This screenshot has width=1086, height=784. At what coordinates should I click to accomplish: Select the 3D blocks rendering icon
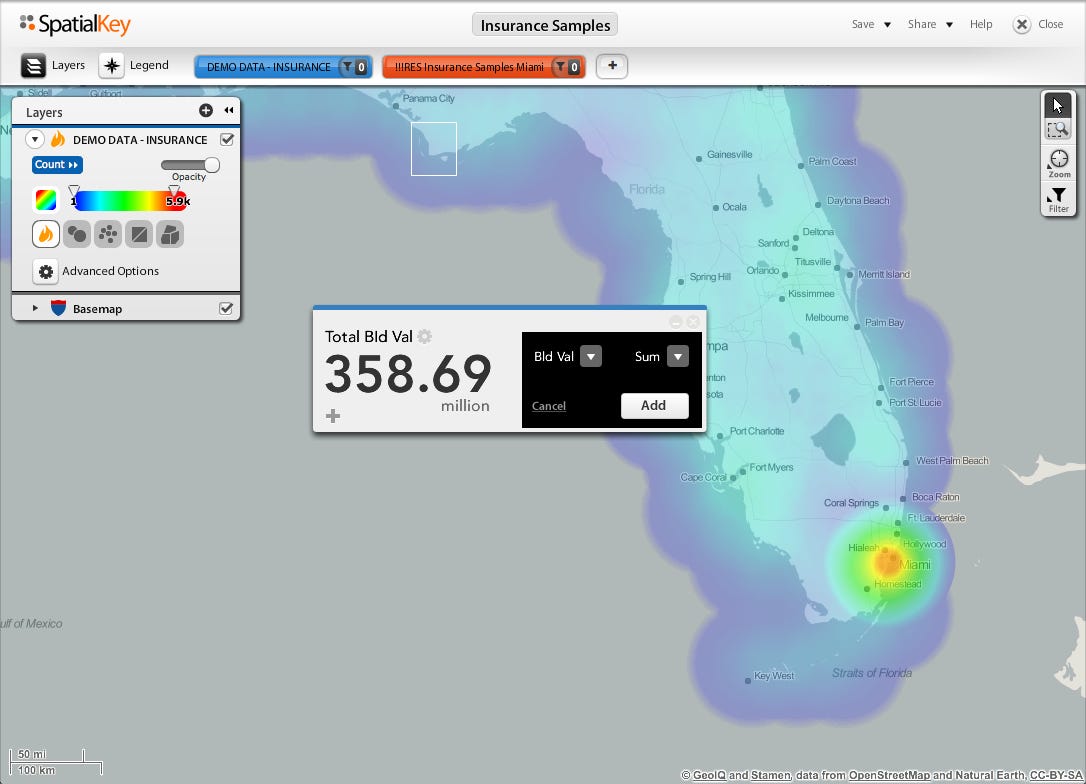(x=170, y=234)
